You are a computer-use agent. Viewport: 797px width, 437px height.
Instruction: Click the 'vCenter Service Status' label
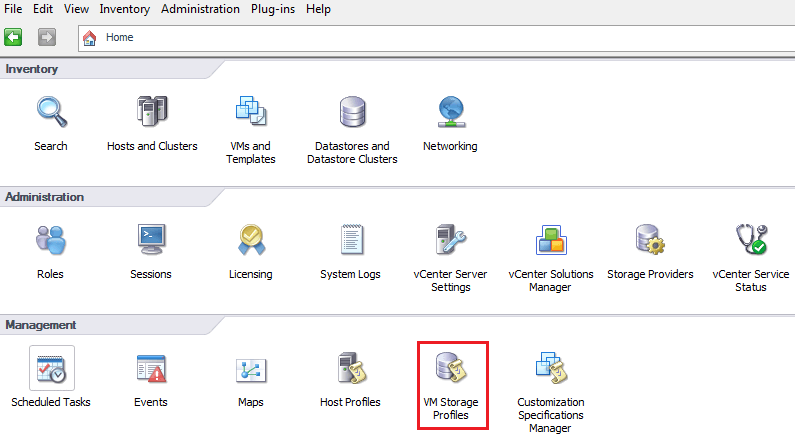751,280
